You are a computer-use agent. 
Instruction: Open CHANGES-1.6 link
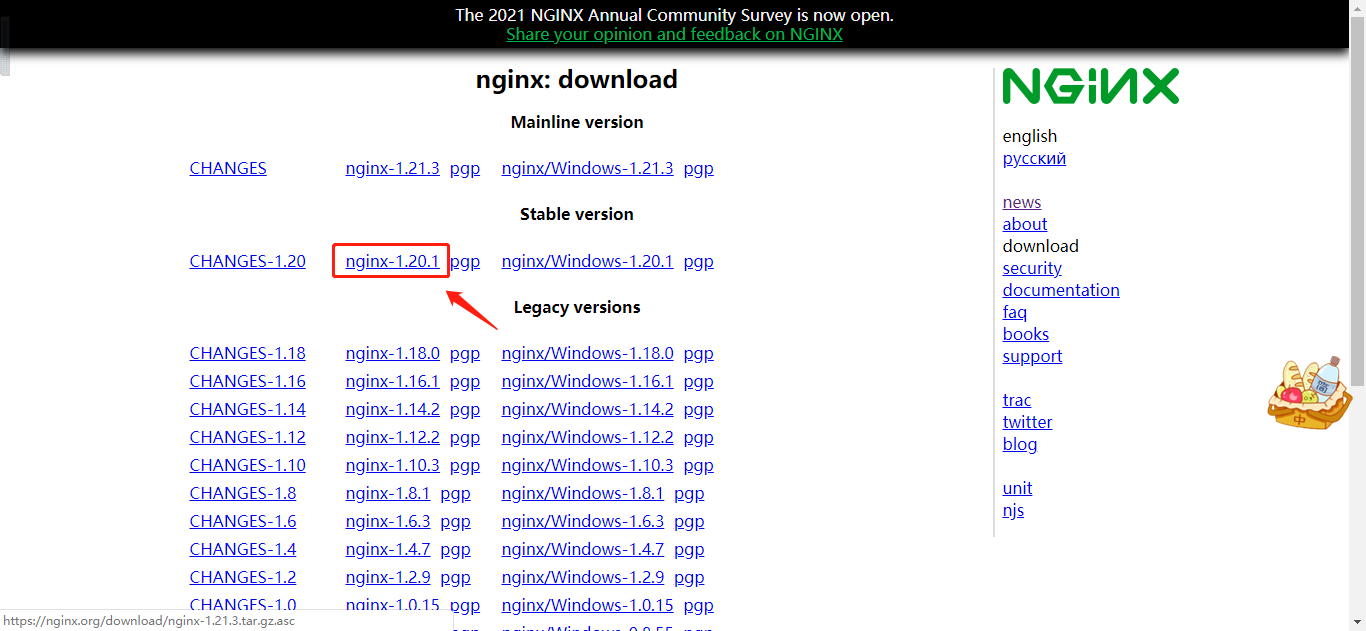(243, 521)
